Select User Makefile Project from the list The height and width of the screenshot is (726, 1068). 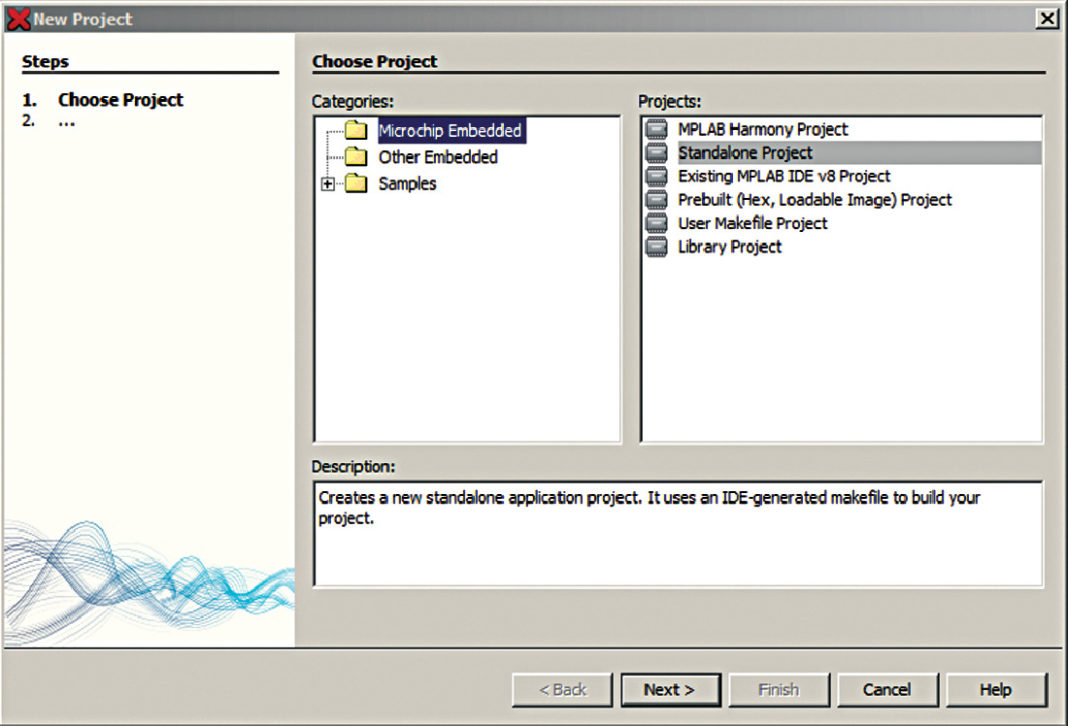click(x=751, y=223)
